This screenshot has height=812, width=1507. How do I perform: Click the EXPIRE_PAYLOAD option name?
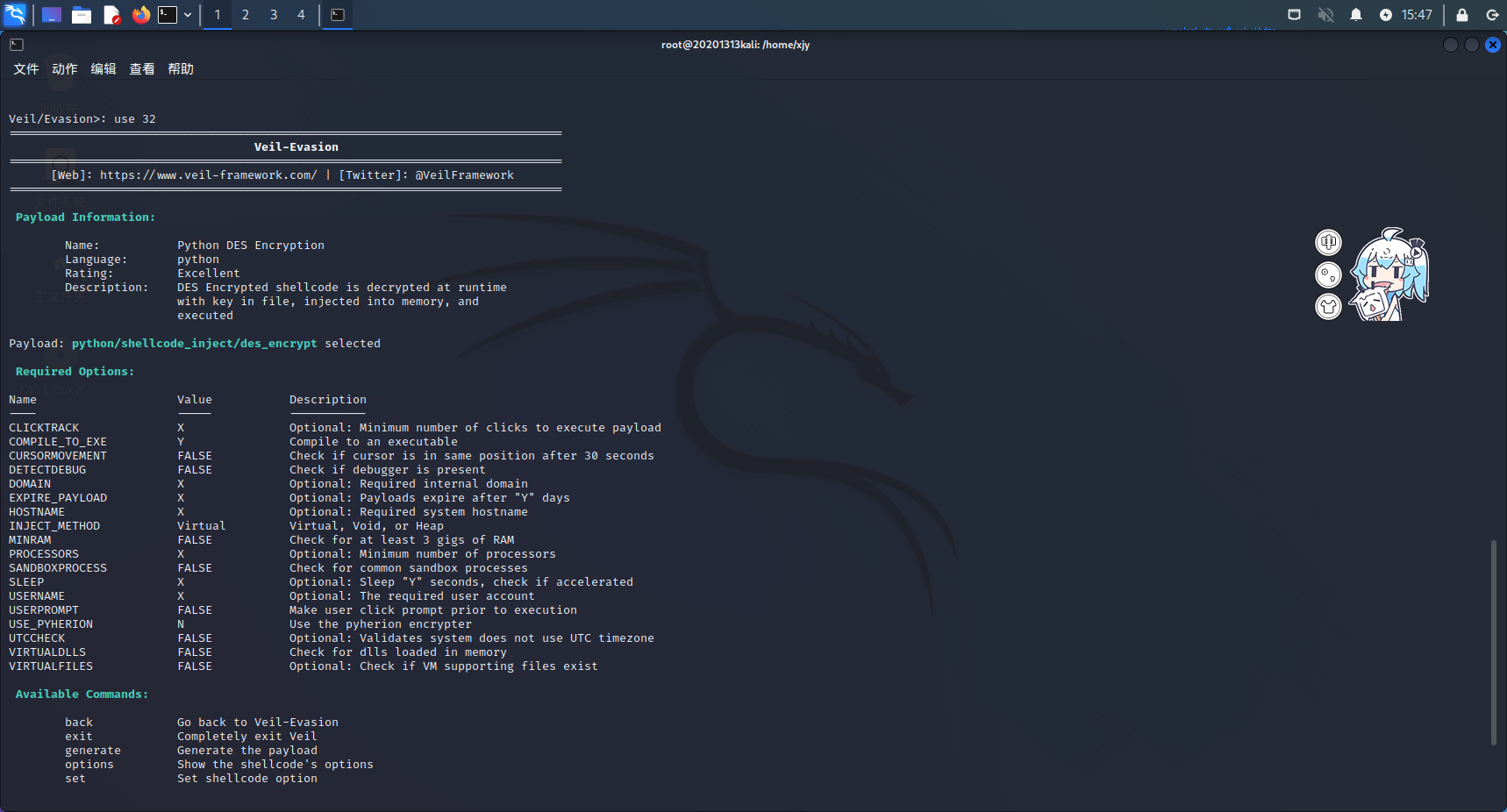[58, 498]
